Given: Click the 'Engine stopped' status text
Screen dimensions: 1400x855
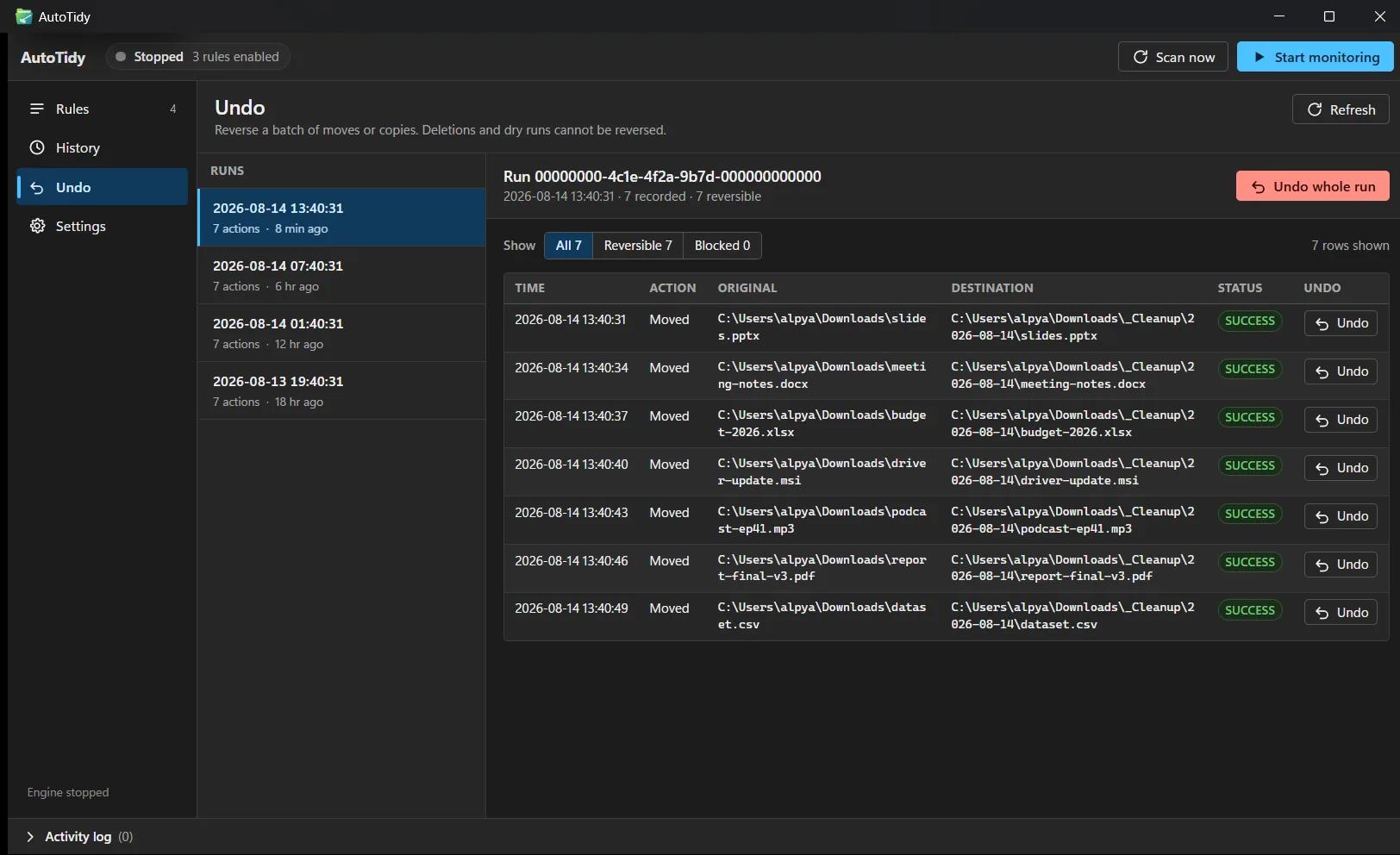Looking at the screenshot, I should [68, 792].
